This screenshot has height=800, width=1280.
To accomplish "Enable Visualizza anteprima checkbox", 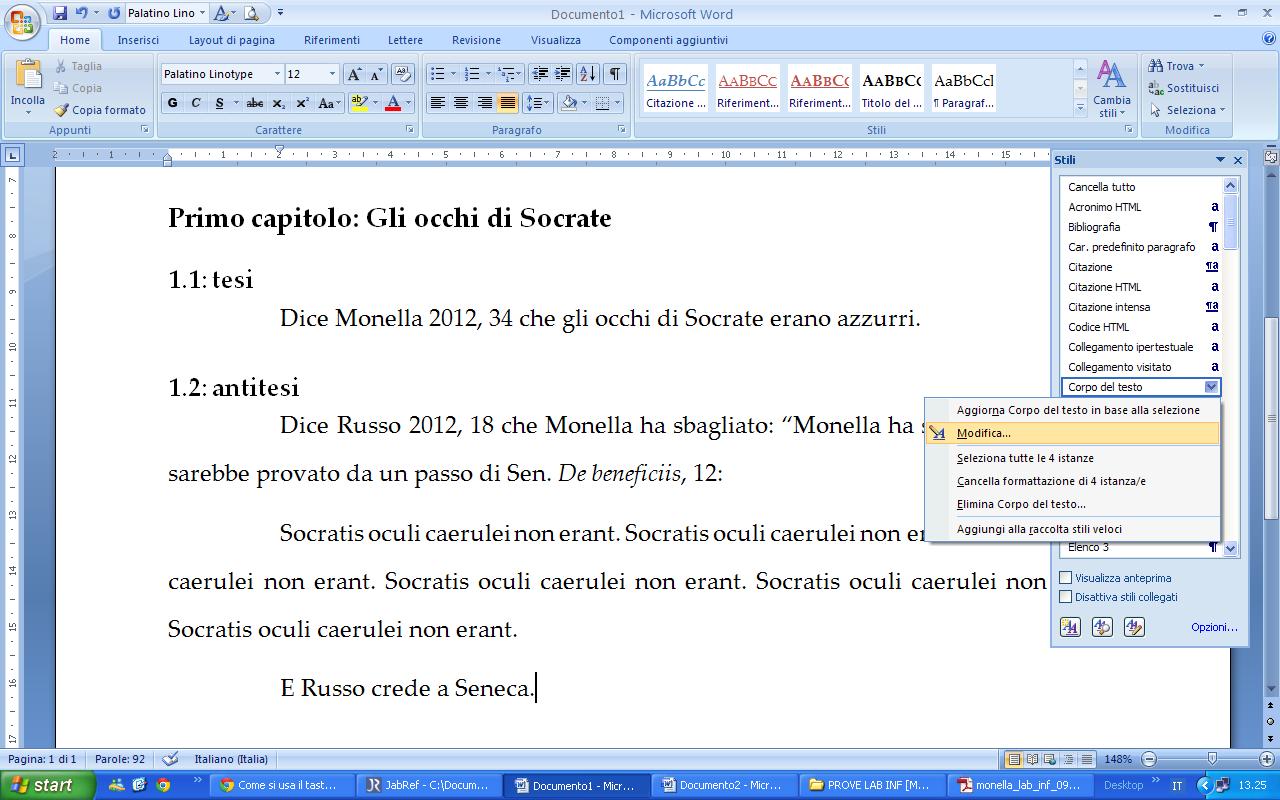I will click(1066, 578).
